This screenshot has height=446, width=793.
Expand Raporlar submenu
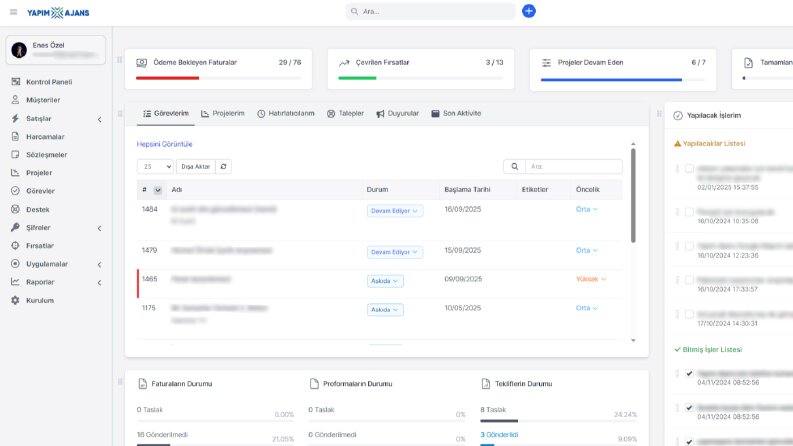pos(99,283)
